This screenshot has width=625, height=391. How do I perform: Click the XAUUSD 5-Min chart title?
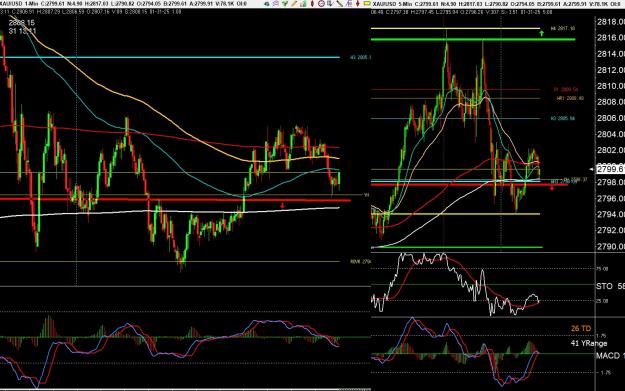click(392, 4)
